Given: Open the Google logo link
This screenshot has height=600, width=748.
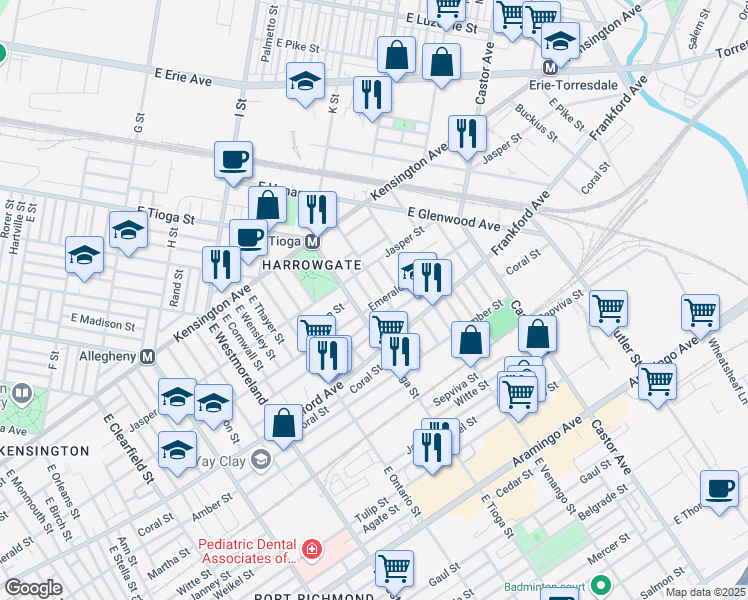Looking at the screenshot, I should click(33, 588).
